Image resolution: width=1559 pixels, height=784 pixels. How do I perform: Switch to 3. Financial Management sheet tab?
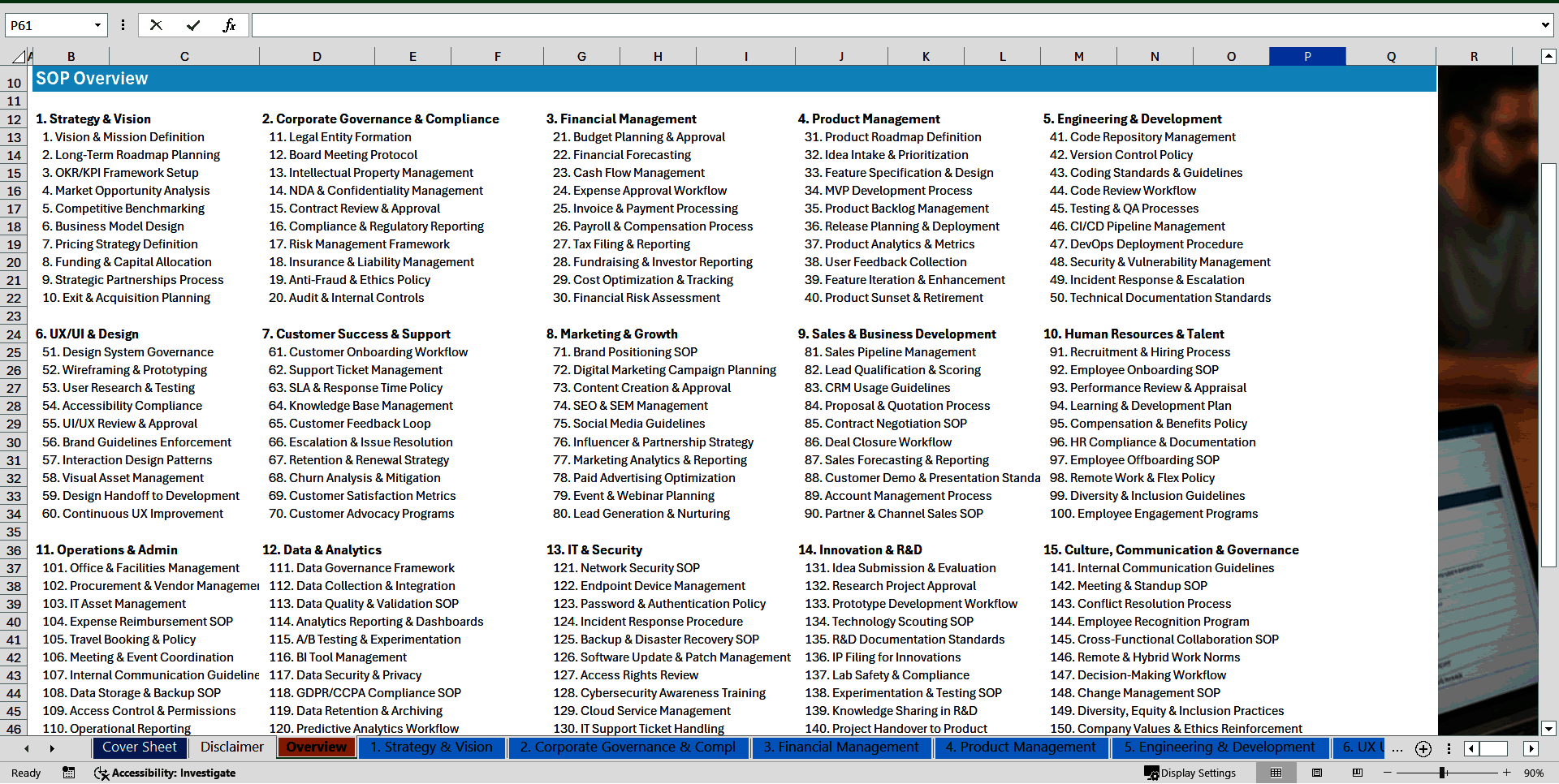click(x=840, y=747)
